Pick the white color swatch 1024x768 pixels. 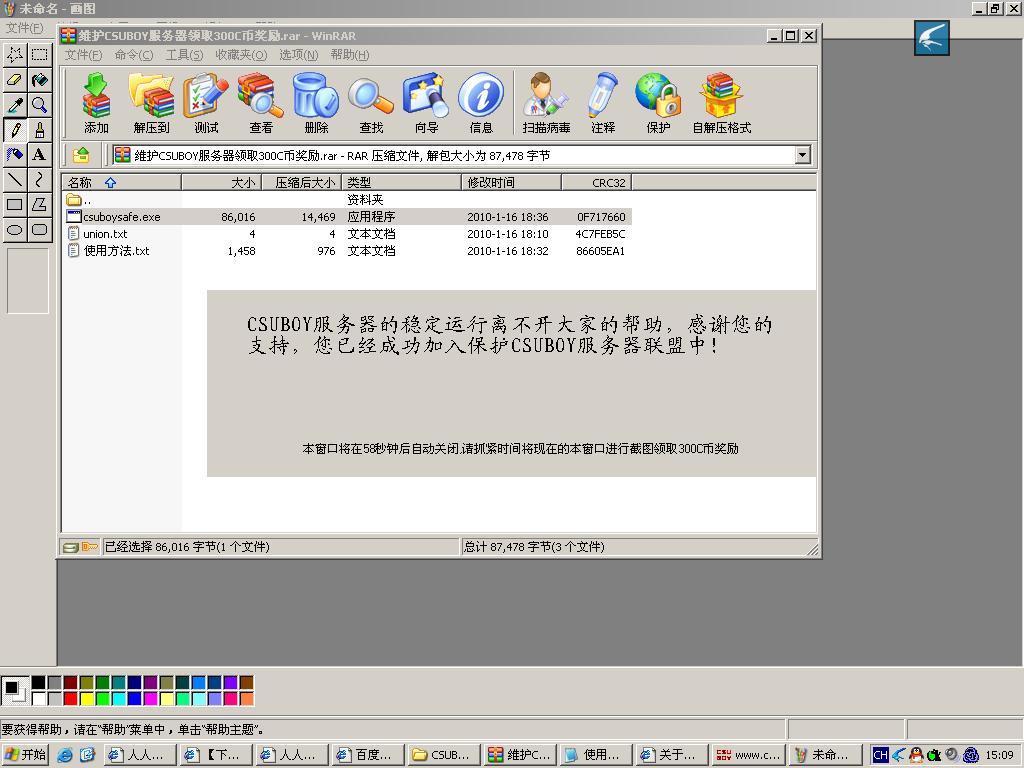pos(39,699)
